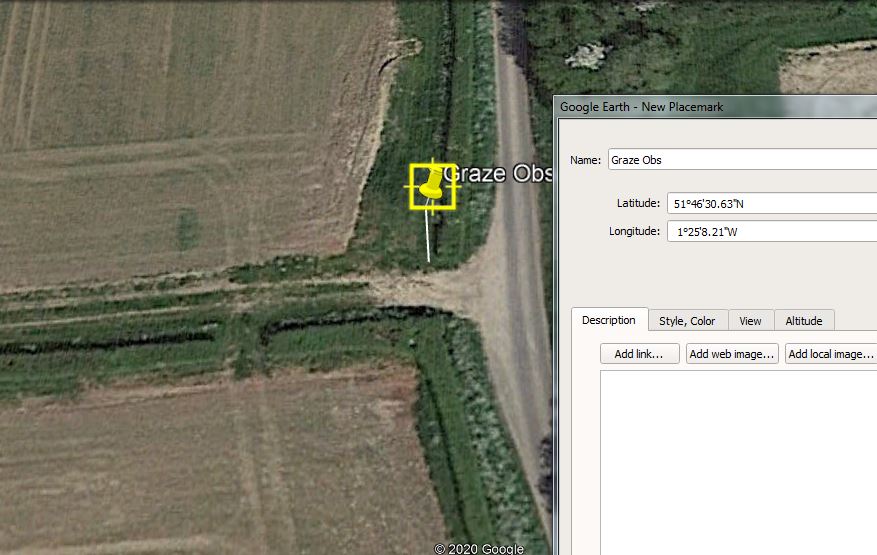Click the New Placemark dialog title bar
The image size is (877, 555).
point(700,107)
